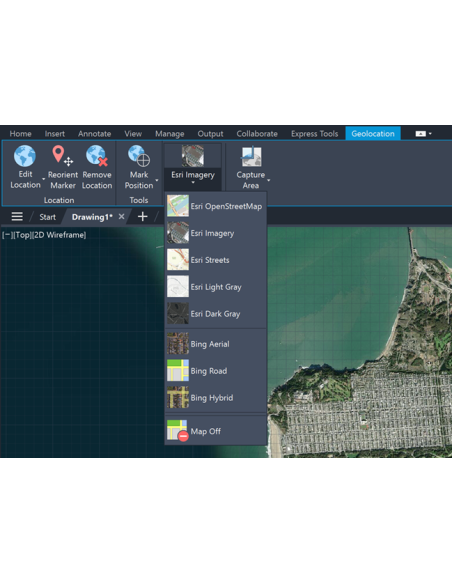Open the file tabs hamburger menu
This screenshot has height=584, width=452.
(x=17, y=216)
